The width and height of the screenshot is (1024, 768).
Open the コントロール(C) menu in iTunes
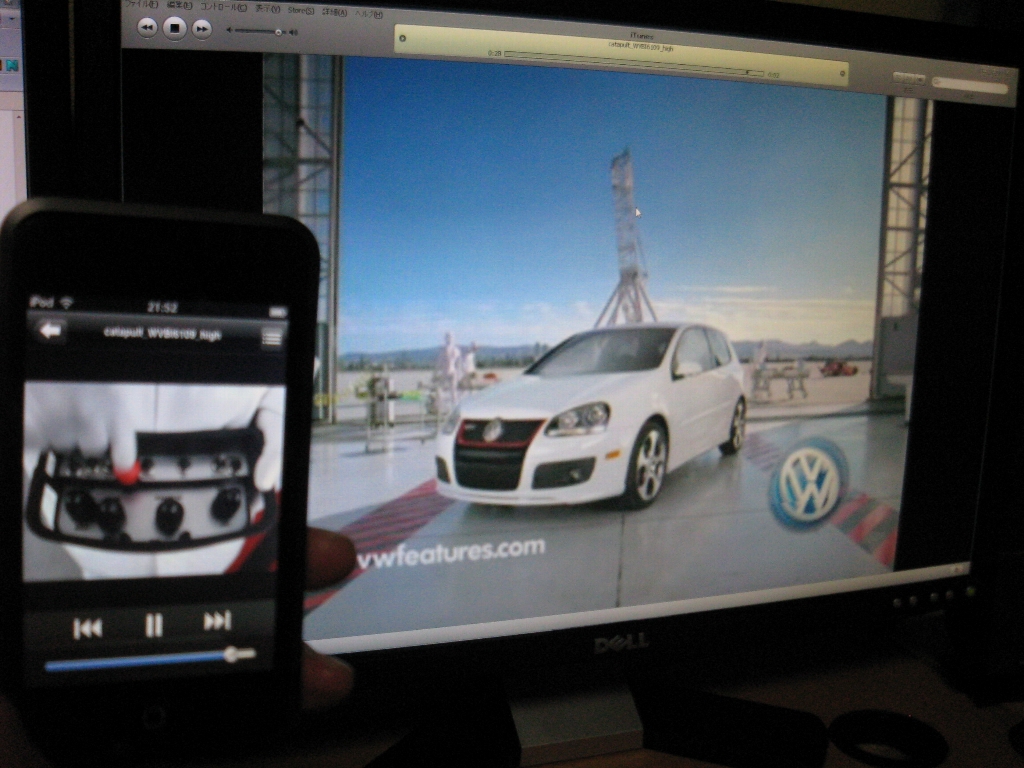[x=223, y=8]
